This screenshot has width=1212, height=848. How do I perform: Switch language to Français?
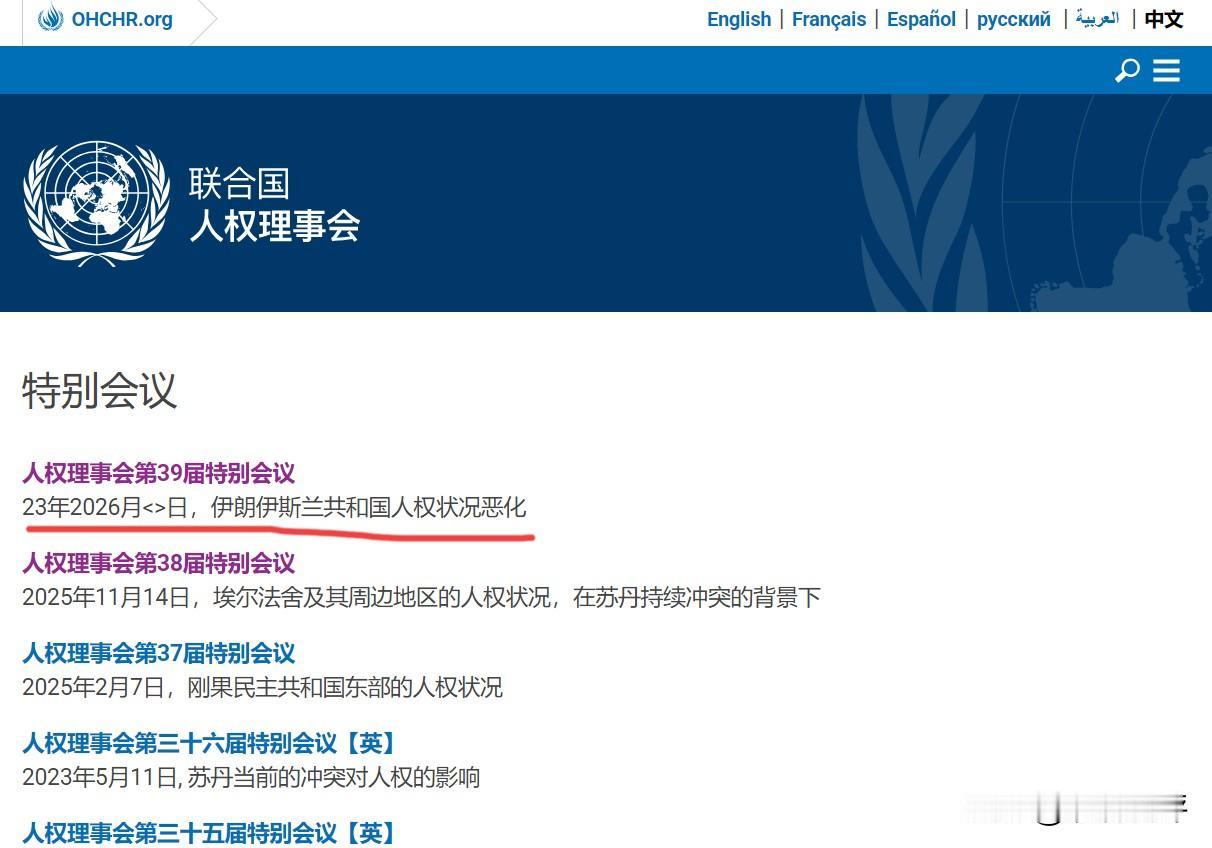click(829, 19)
